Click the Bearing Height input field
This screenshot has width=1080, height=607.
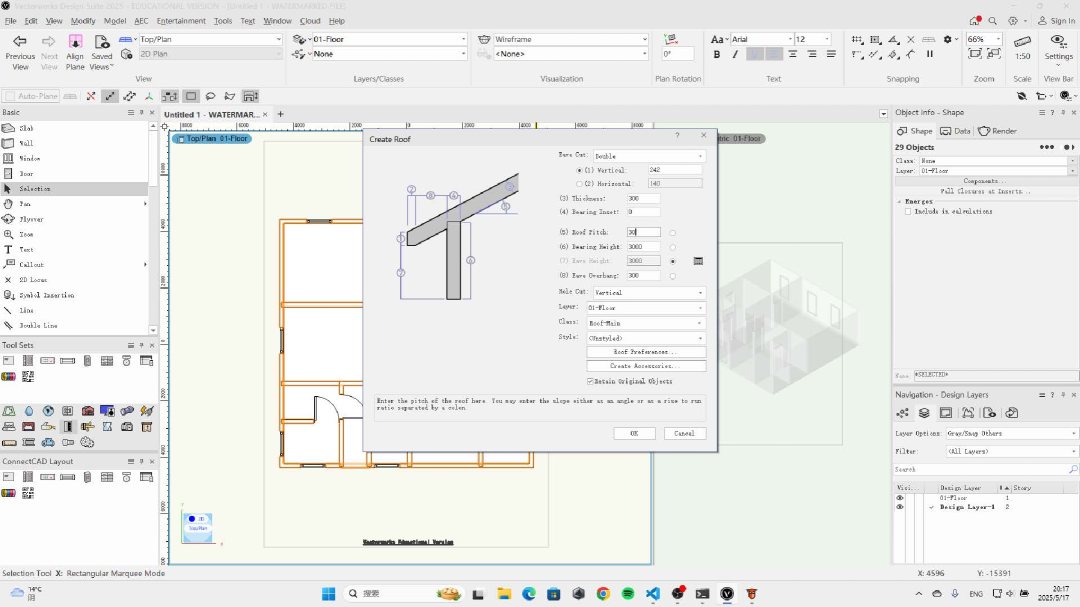pos(643,247)
